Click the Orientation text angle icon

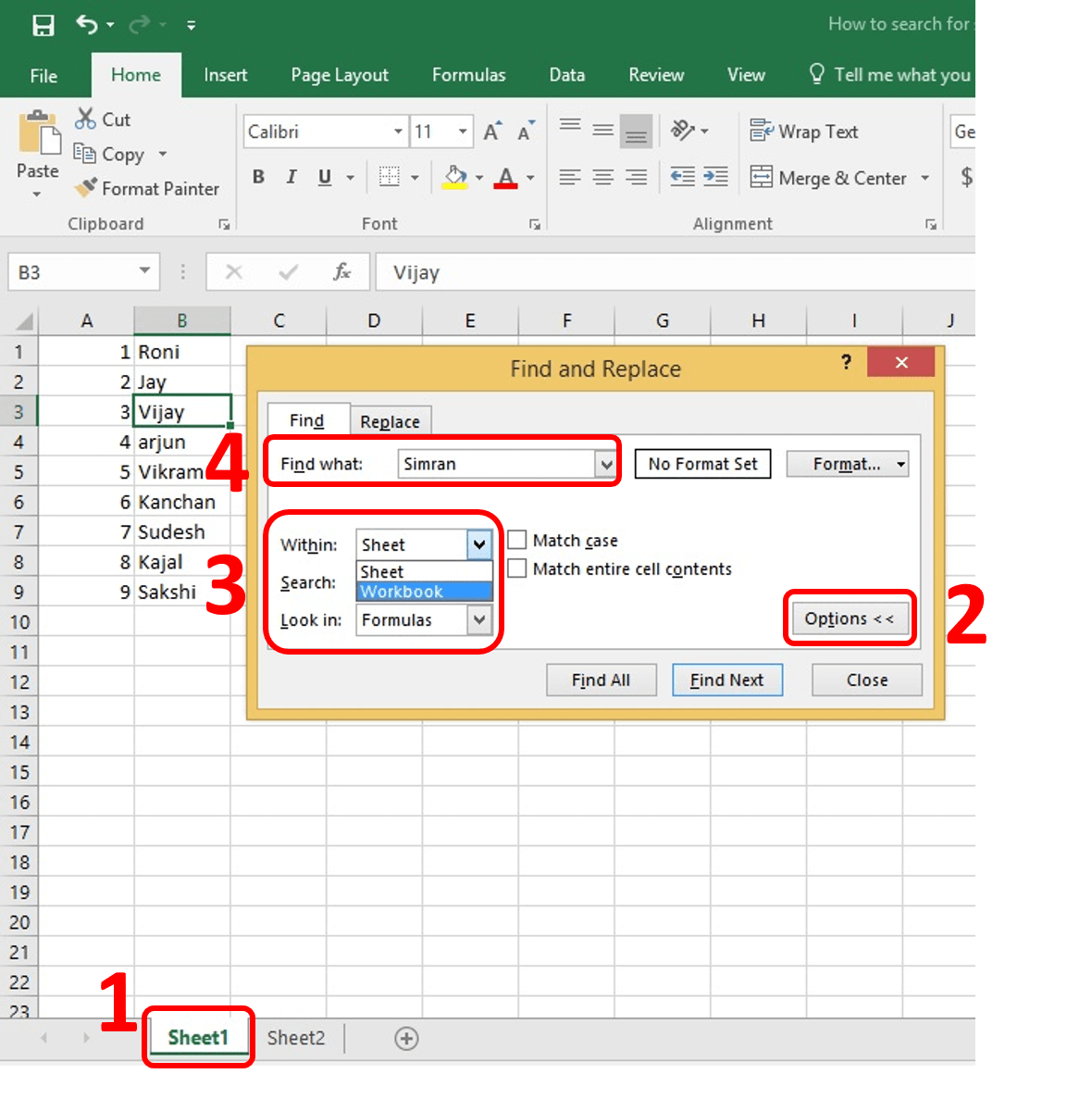683,131
